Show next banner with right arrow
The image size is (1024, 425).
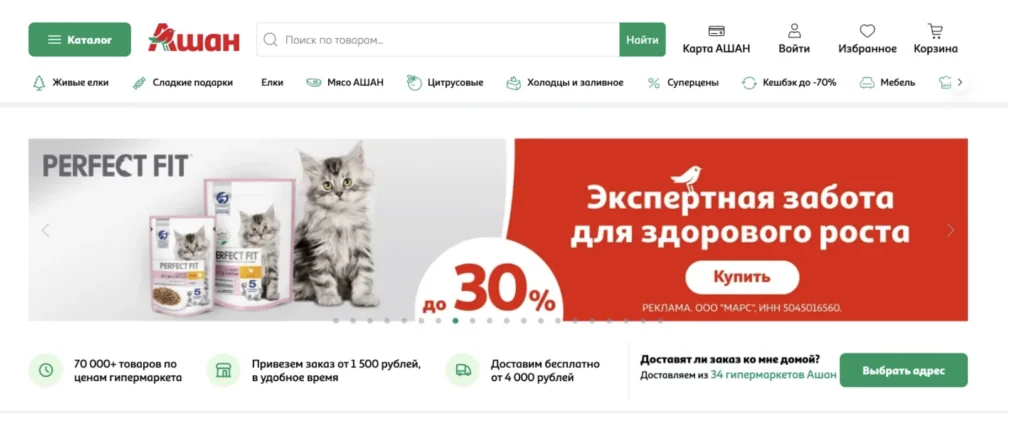tap(950, 230)
